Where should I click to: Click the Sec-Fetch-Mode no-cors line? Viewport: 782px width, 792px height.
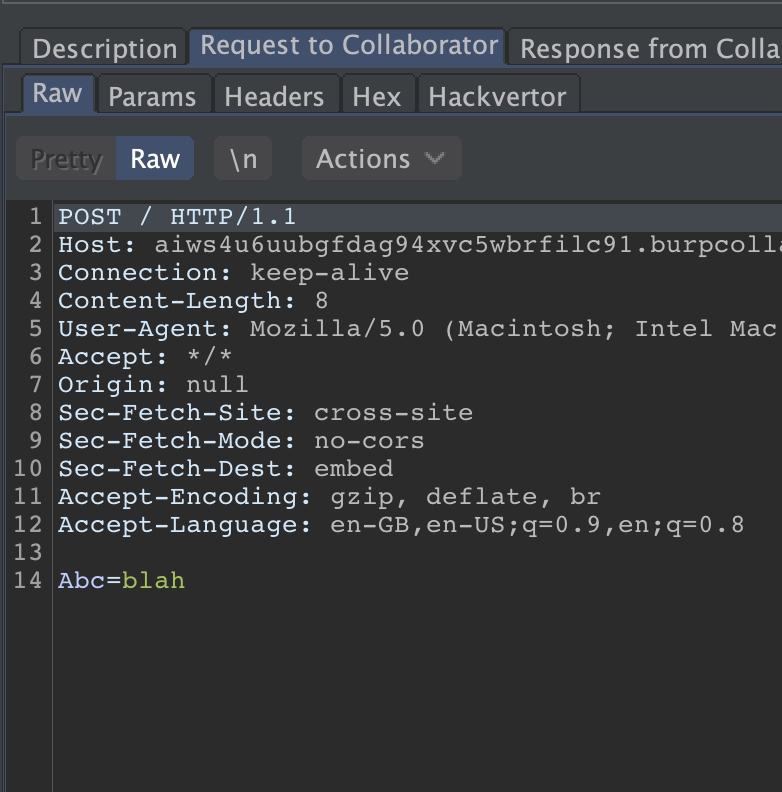(x=241, y=441)
